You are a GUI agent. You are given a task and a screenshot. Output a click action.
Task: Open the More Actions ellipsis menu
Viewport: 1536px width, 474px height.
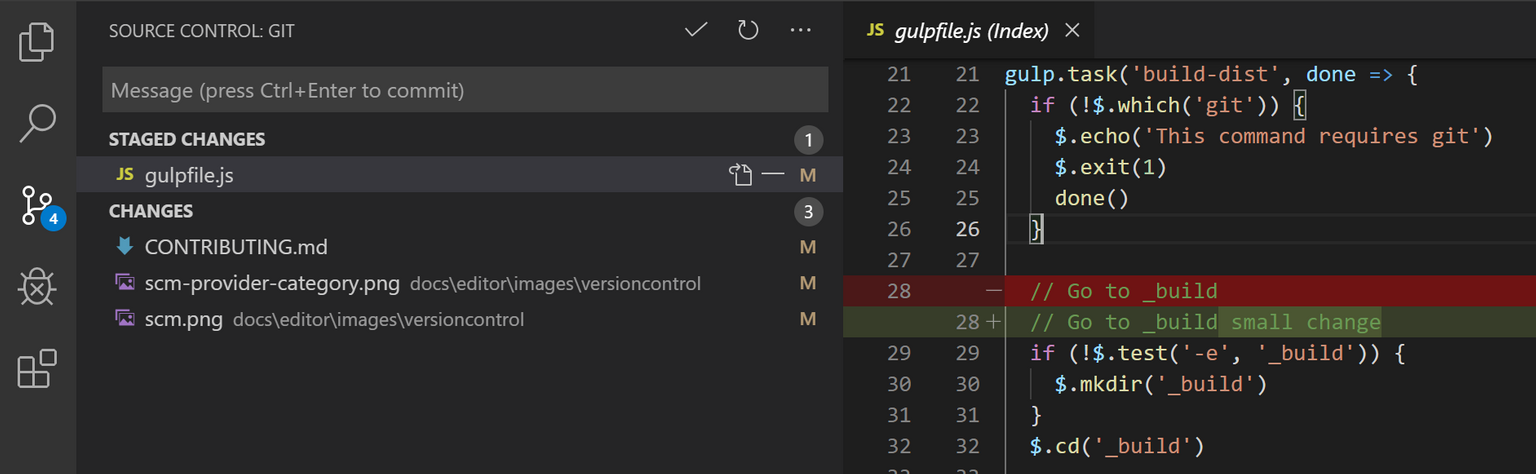tap(800, 30)
